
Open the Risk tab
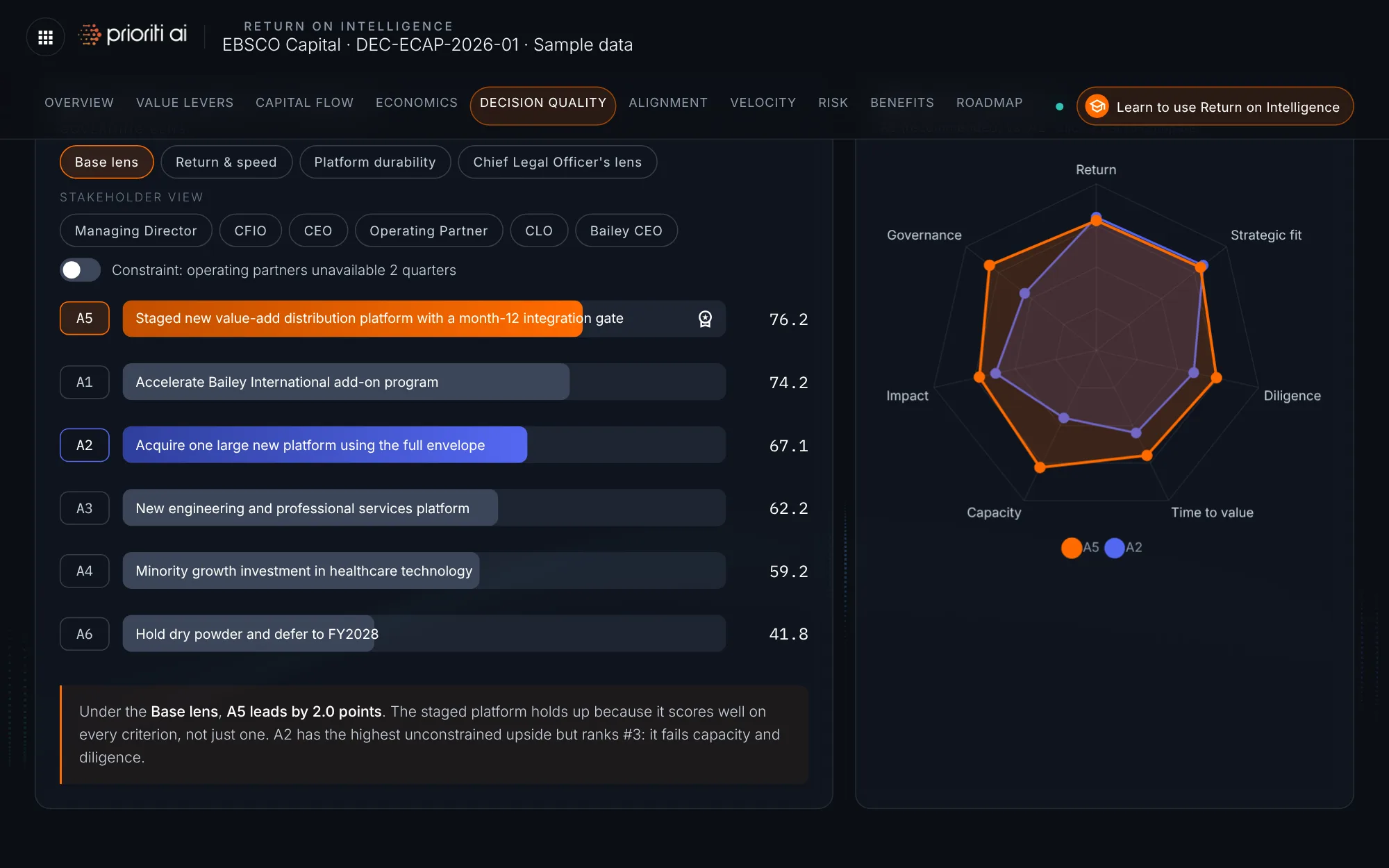(x=833, y=103)
